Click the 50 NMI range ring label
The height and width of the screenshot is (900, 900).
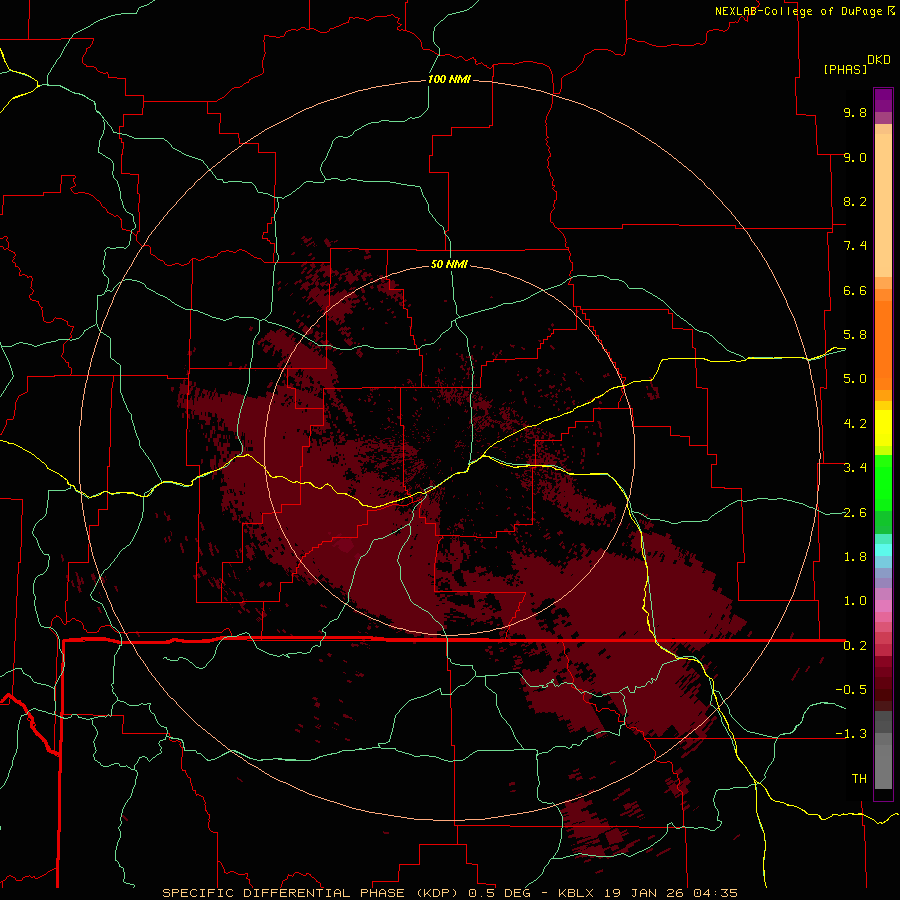[449, 264]
